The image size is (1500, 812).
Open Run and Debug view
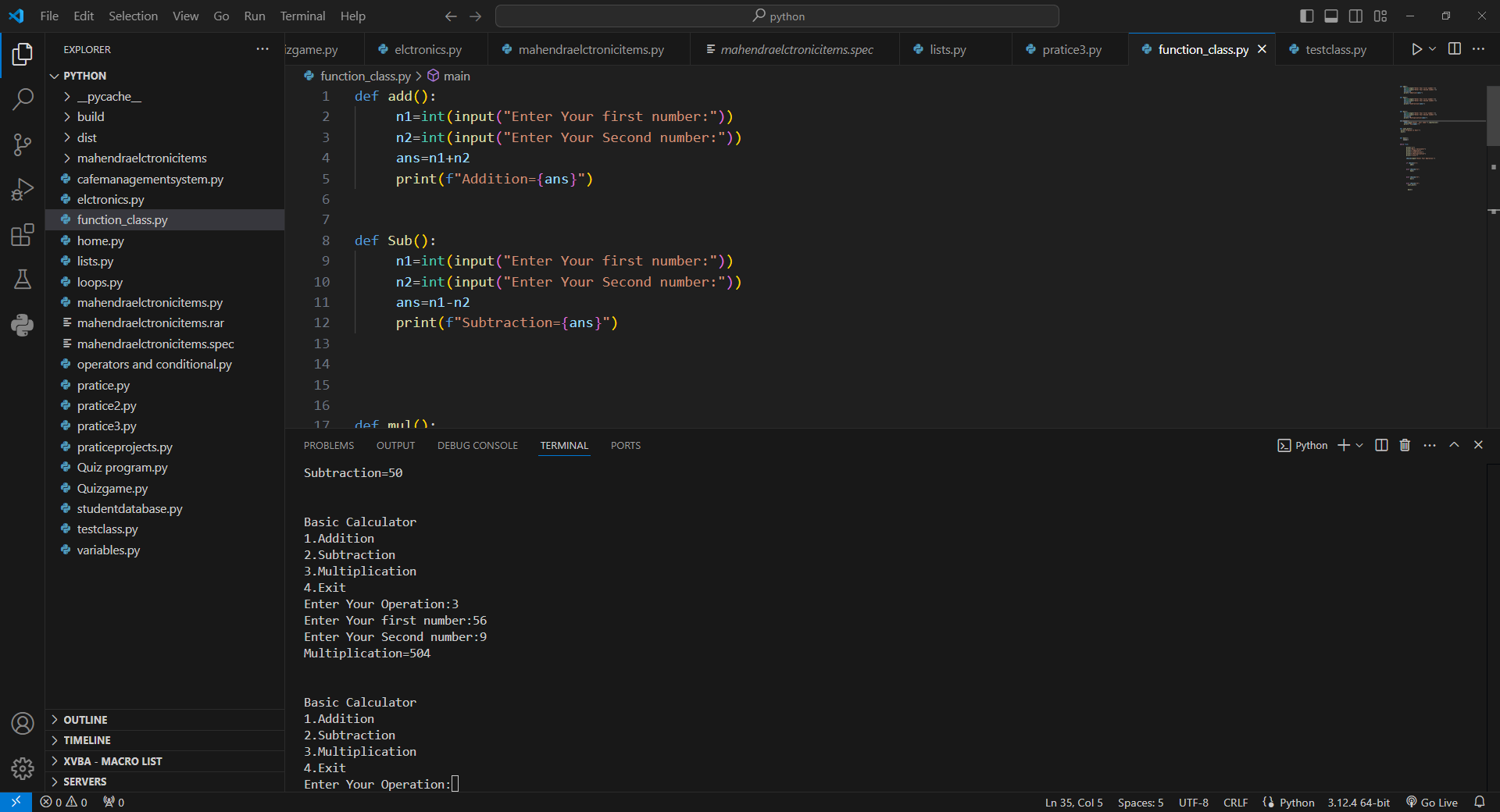pos(23,189)
